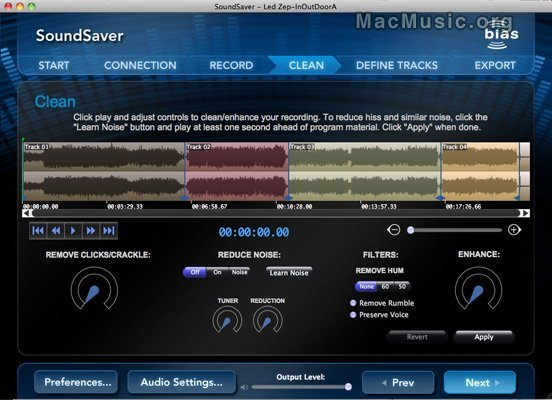The width and height of the screenshot is (552, 400).
Task: Click the output level speaker icon
Action: [244, 387]
